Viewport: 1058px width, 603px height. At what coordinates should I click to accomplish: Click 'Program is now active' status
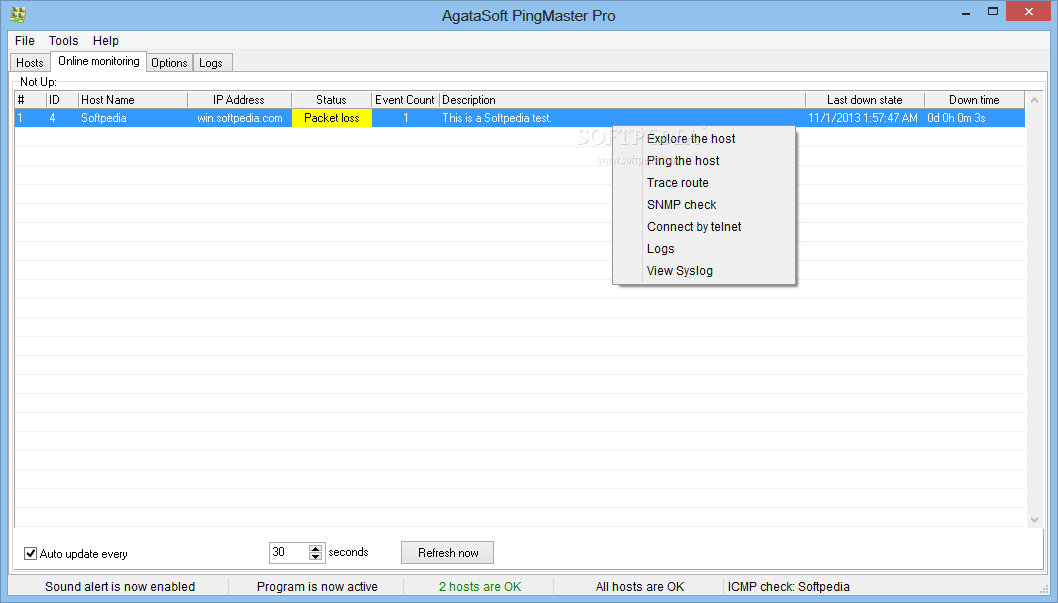317,587
